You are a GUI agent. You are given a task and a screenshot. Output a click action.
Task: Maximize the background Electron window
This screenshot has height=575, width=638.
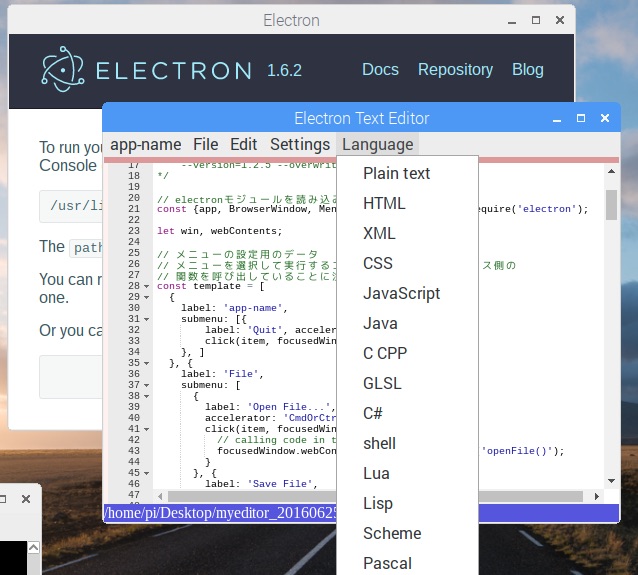click(536, 20)
